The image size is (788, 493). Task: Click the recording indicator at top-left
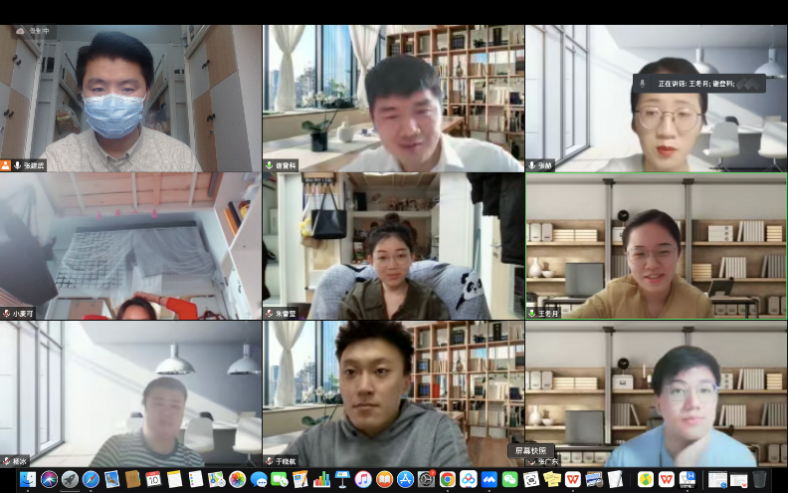tap(30, 31)
